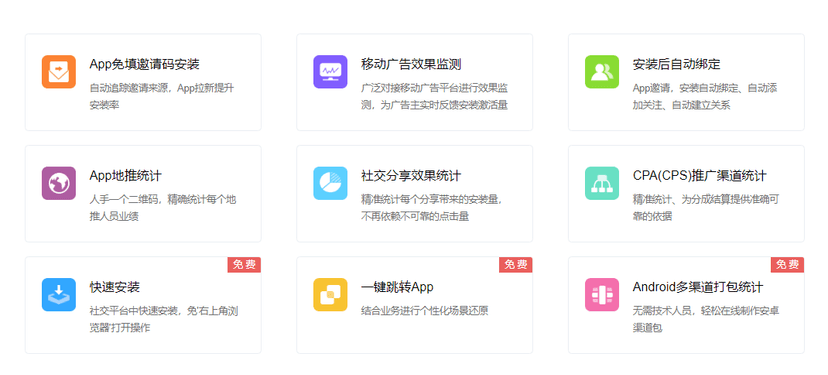This screenshot has width=828, height=375.
Task: Click the blue pie chart share statistics icon
Action: click(330, 183)
